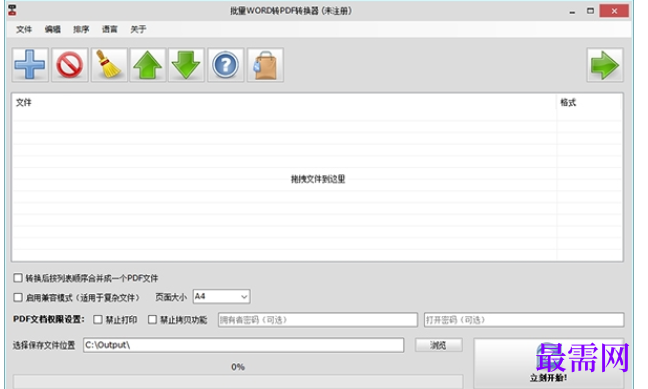Screen dimensions: 648x389
Task: Enable merging into one PDF file checkbox
Action: point(18,278)
